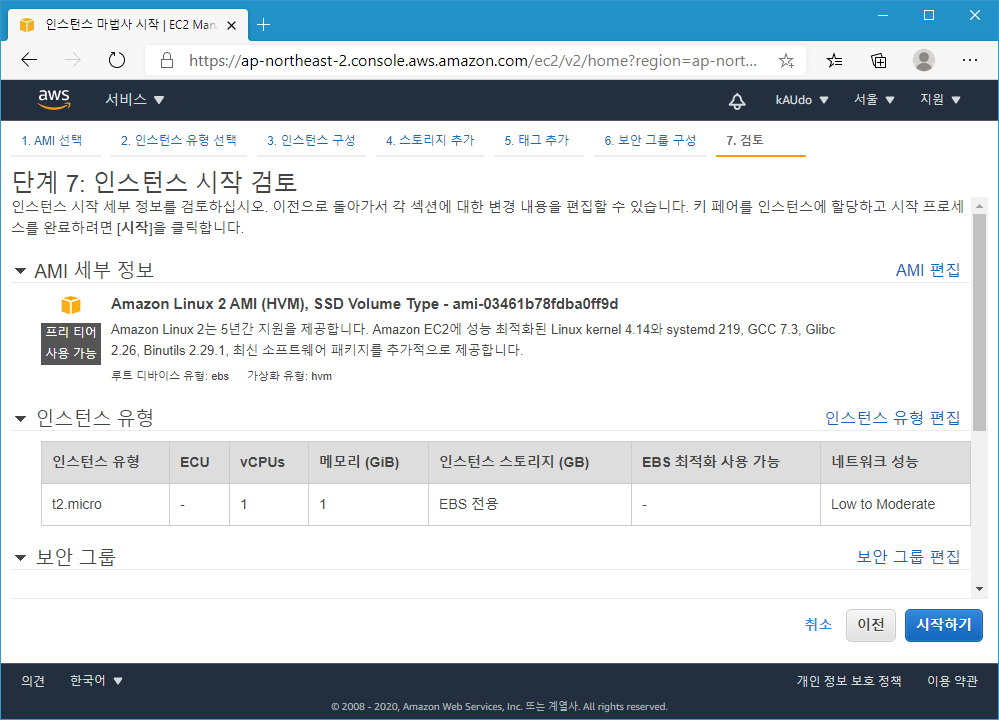Viewport: 999px width, 720px height.
Task: Click the lock icon in address bar
Action: click(166, 60)
